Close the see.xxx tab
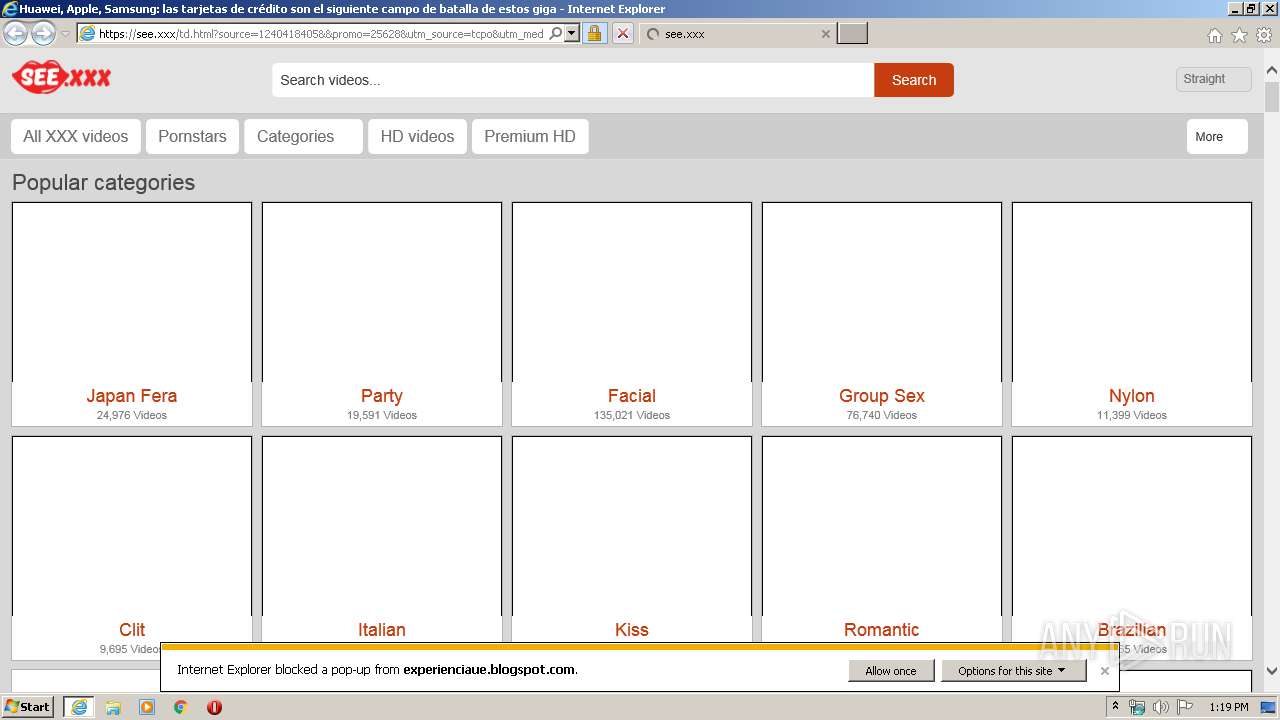Image resolution: width=1280 pixels, height=720 pixels. (825, 34)
